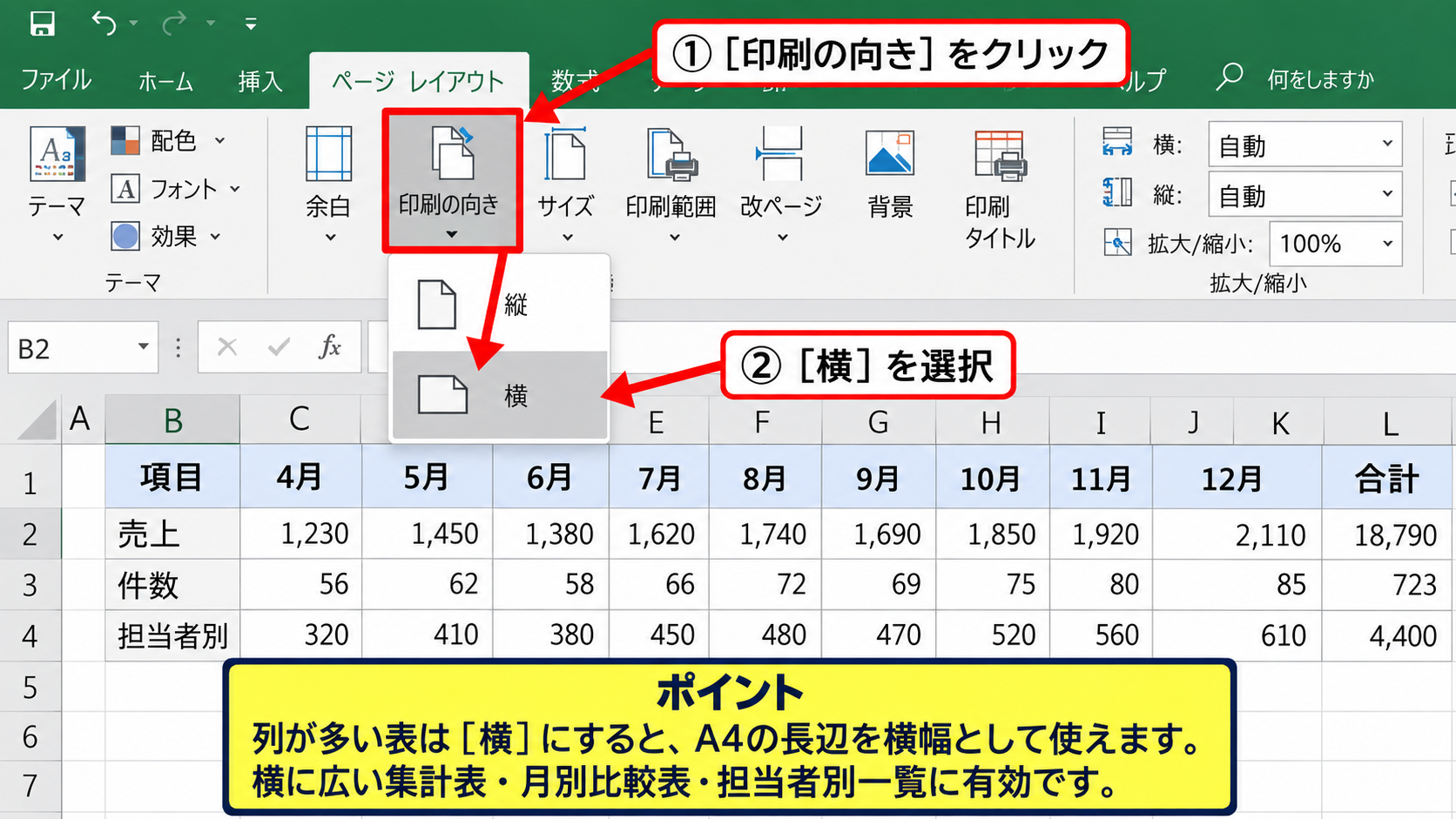Open the フォント theme fonts menu

coord(176,189)
